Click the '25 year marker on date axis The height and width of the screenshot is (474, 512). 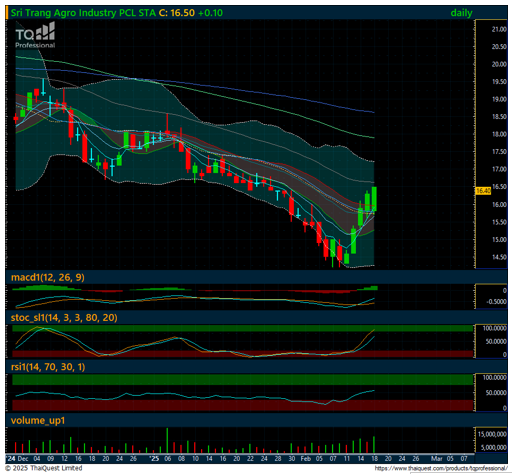point(154,459)
